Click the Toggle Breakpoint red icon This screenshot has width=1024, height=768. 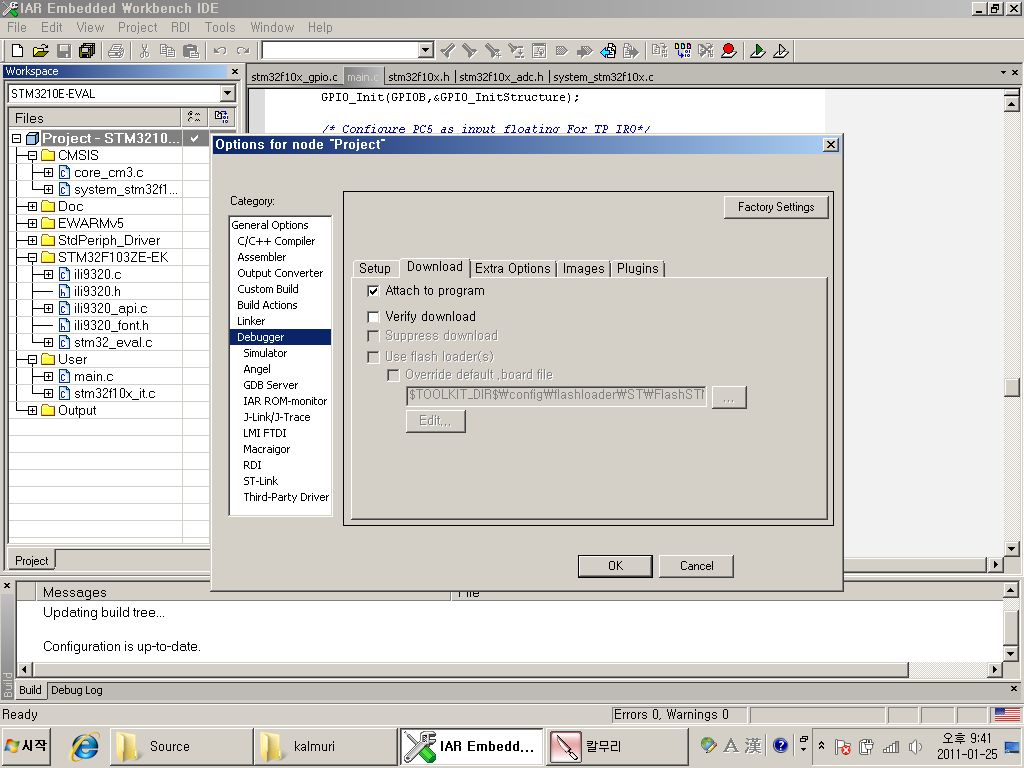[x=729, y=51]
